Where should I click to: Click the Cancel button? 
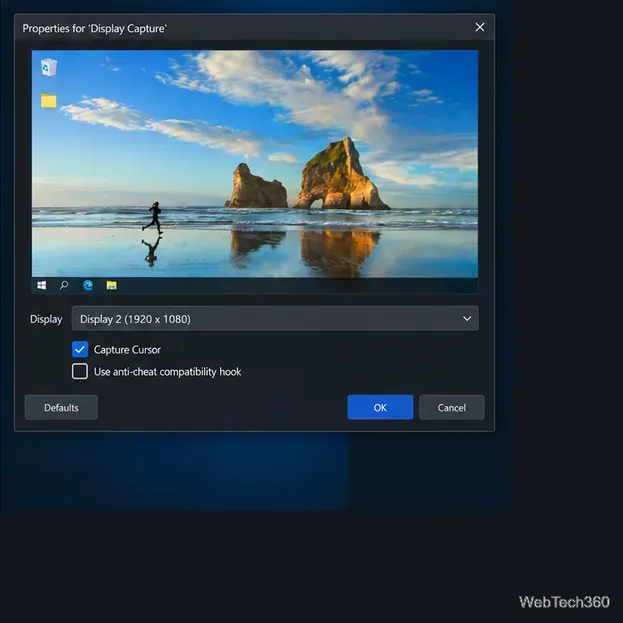tap(452, 407)
